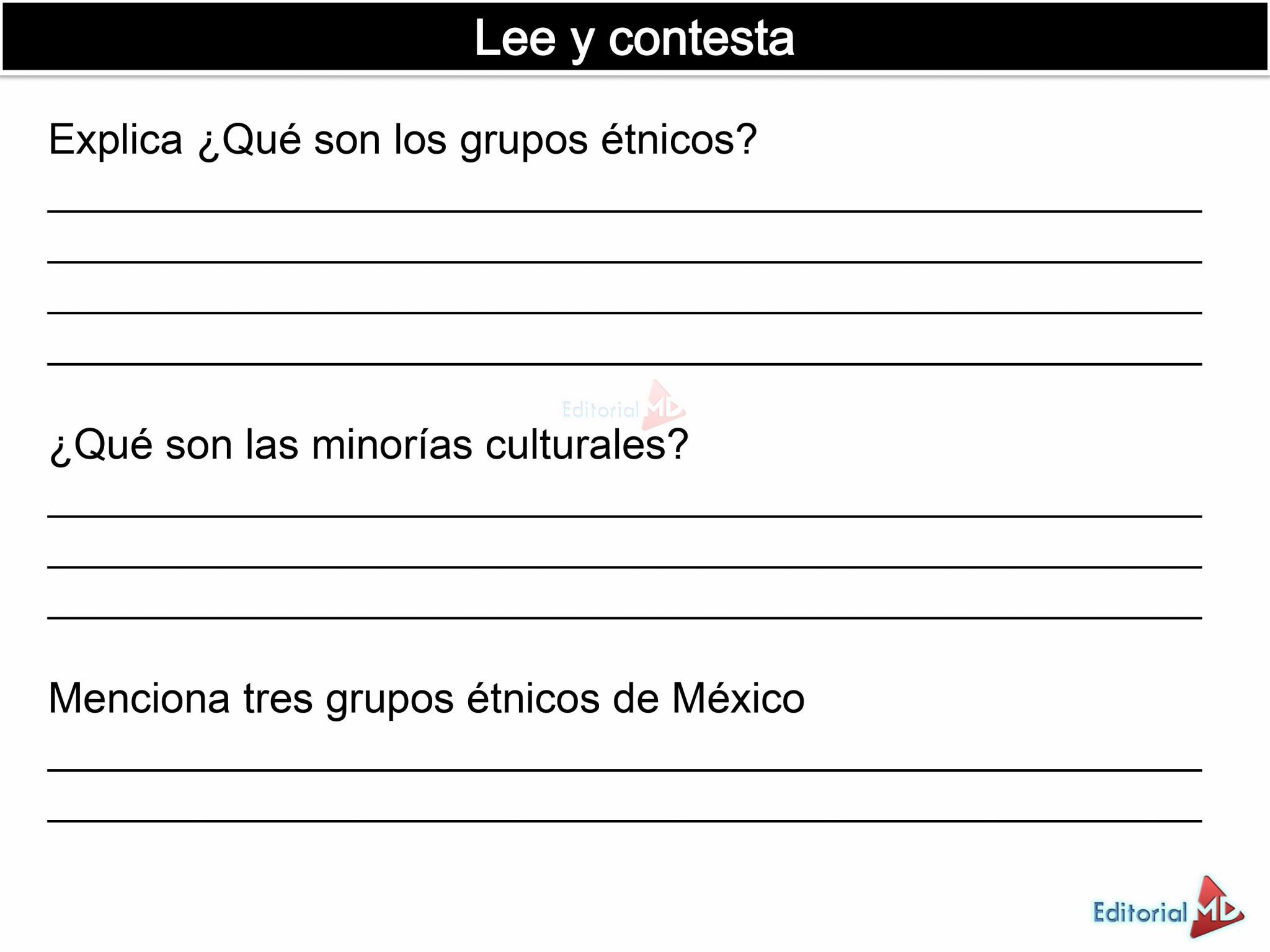Click the third answer line under minorías culturales

(x=624, y=617)
